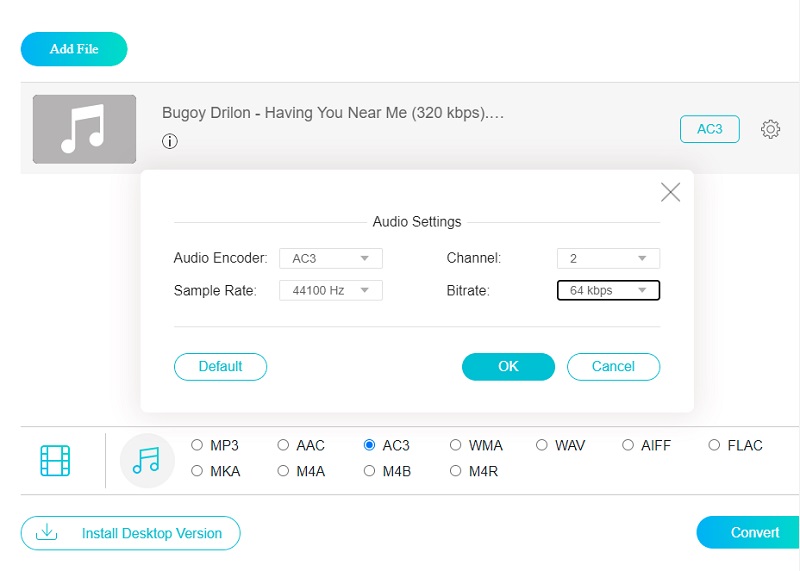Image resolution: width=800 pixels, height=571 pixels.
Task: Select the FLAC output format option
Action: click(714, 445)
